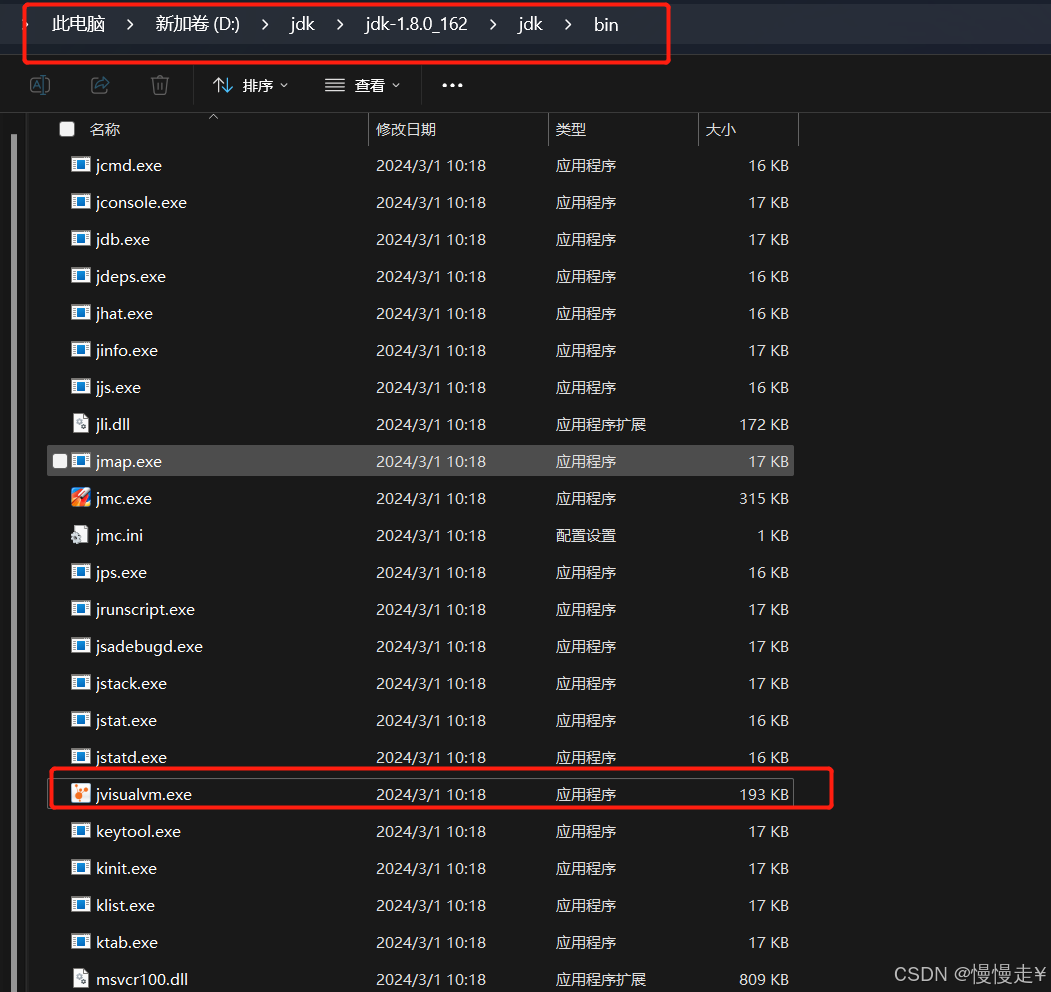The image size is (1051, 992).
Task: Sort by 名称 column header
Action: pyautogui.click(x=105, y=129)
